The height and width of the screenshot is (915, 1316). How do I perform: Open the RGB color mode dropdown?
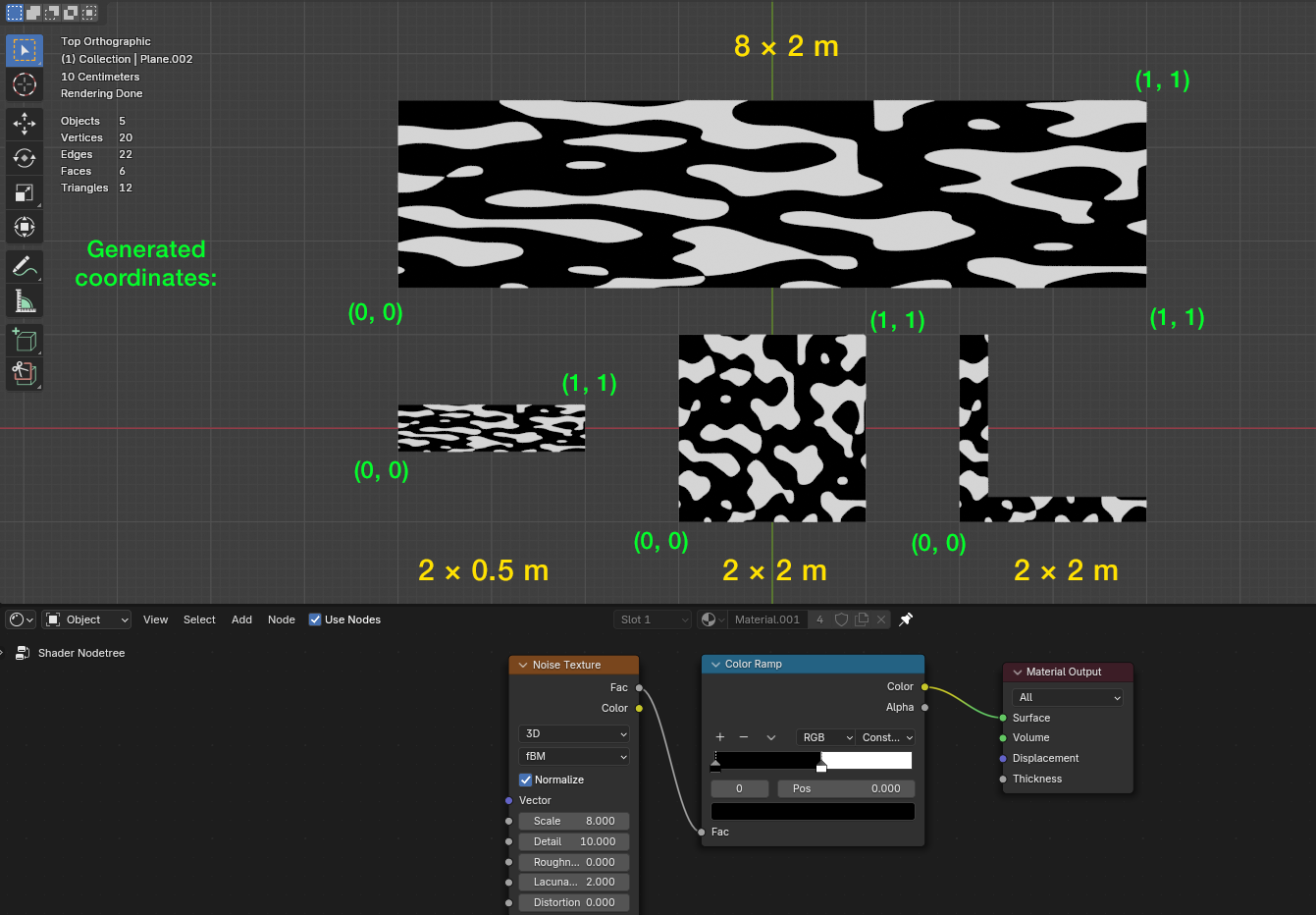825,737
